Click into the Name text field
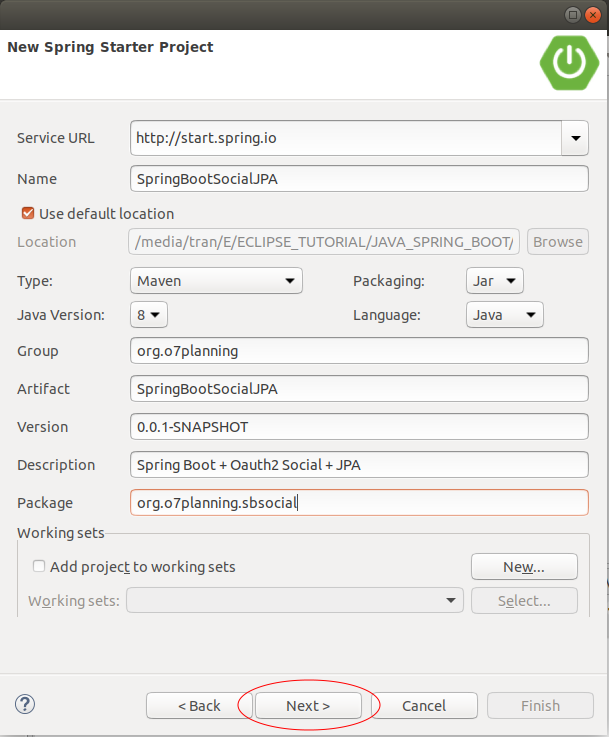Screen dimensions: 609x737 point(359,179)
